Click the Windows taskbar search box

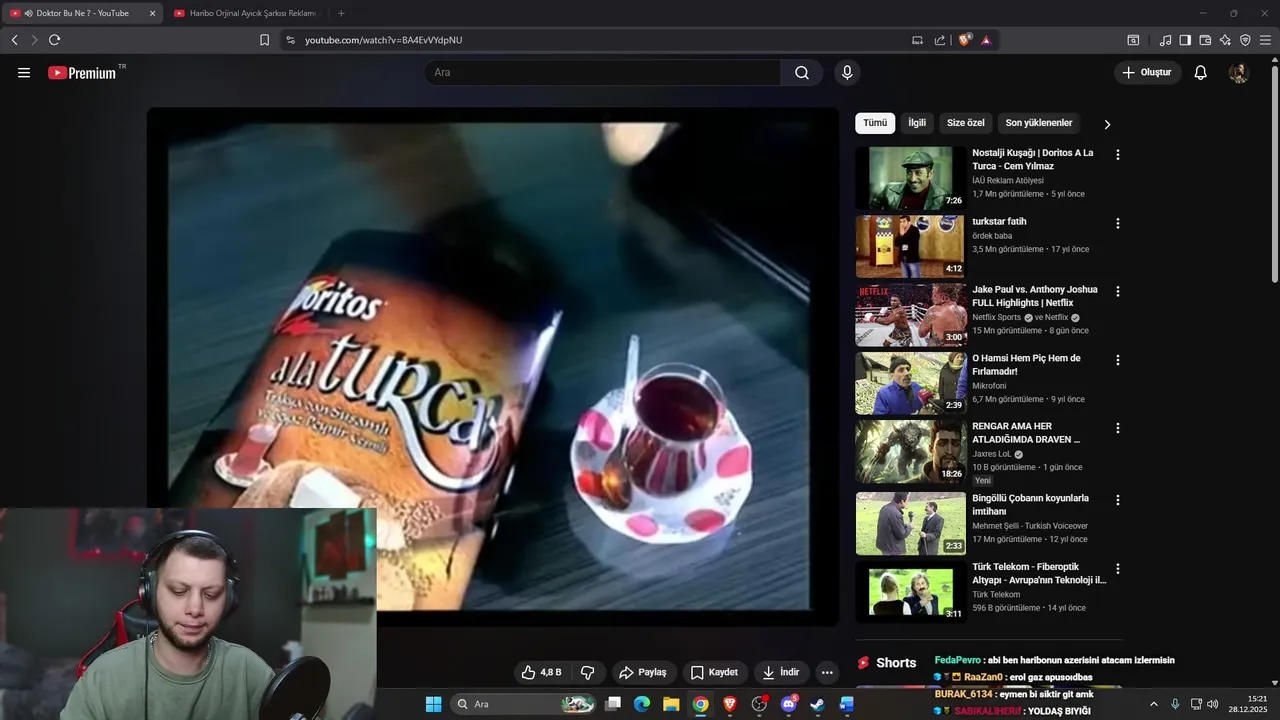(x=524, y=704)
